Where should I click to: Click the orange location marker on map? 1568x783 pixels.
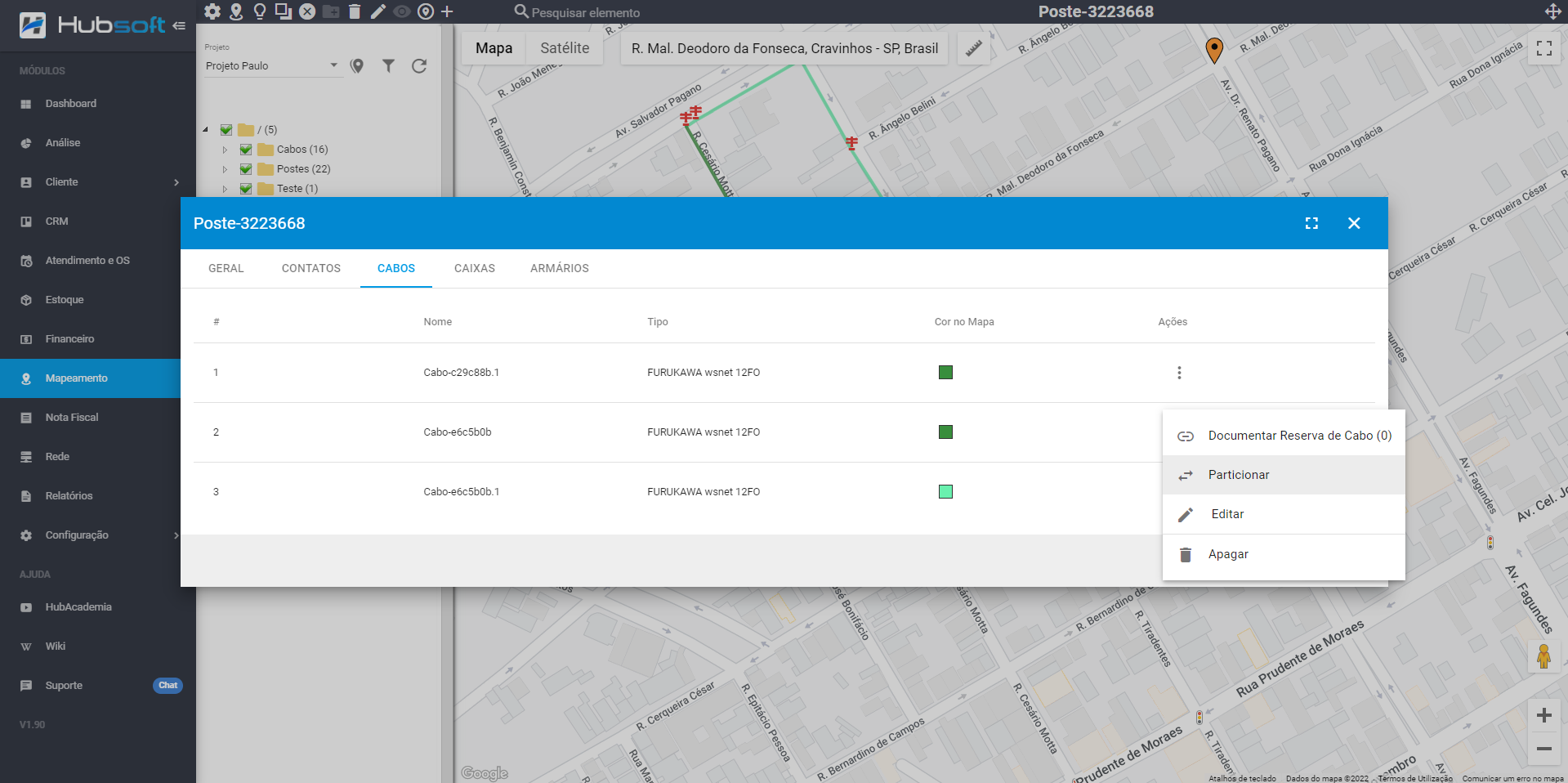pyautogui.click(x=1214, y=50)
